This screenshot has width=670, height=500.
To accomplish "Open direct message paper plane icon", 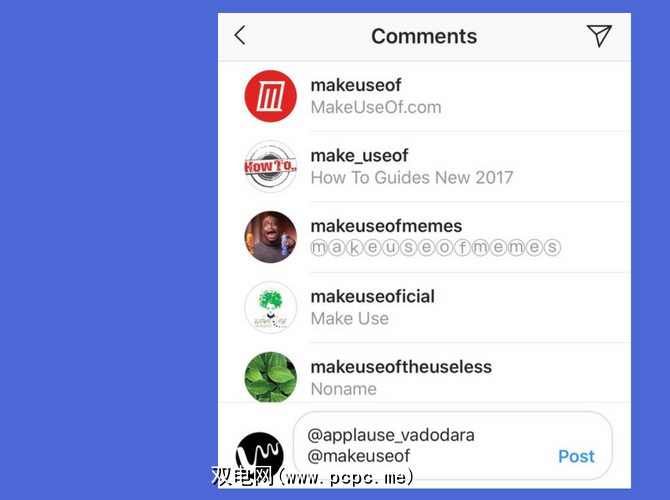I will (599, 35).
